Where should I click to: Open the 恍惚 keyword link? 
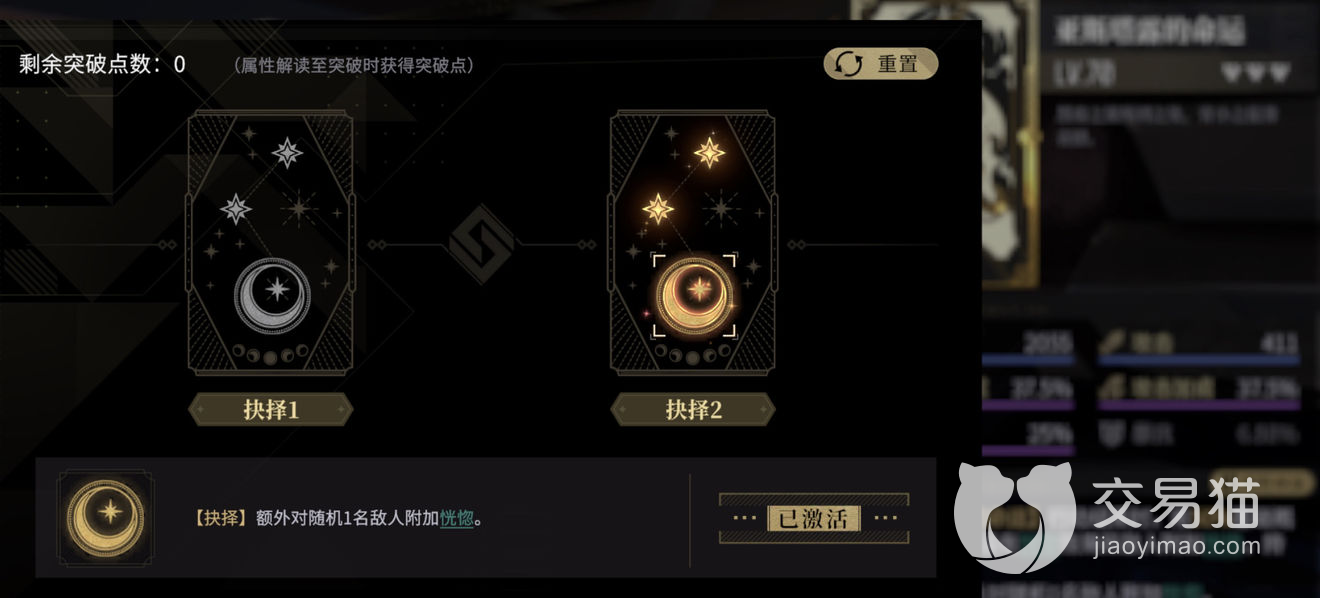(456, 519)
